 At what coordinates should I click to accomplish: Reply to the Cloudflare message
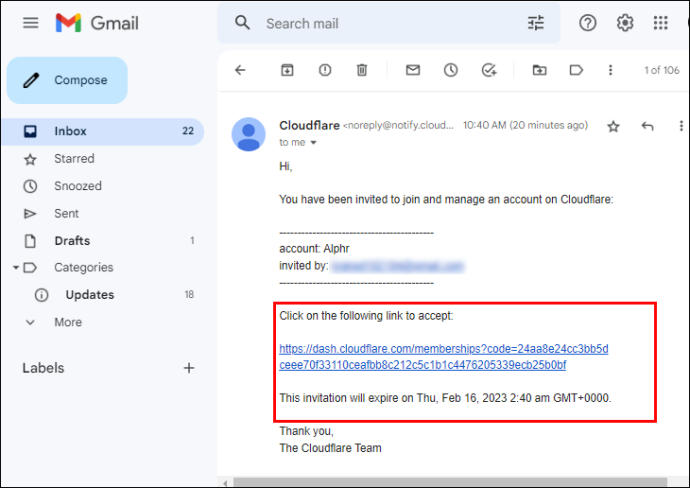tap(647, 126)
